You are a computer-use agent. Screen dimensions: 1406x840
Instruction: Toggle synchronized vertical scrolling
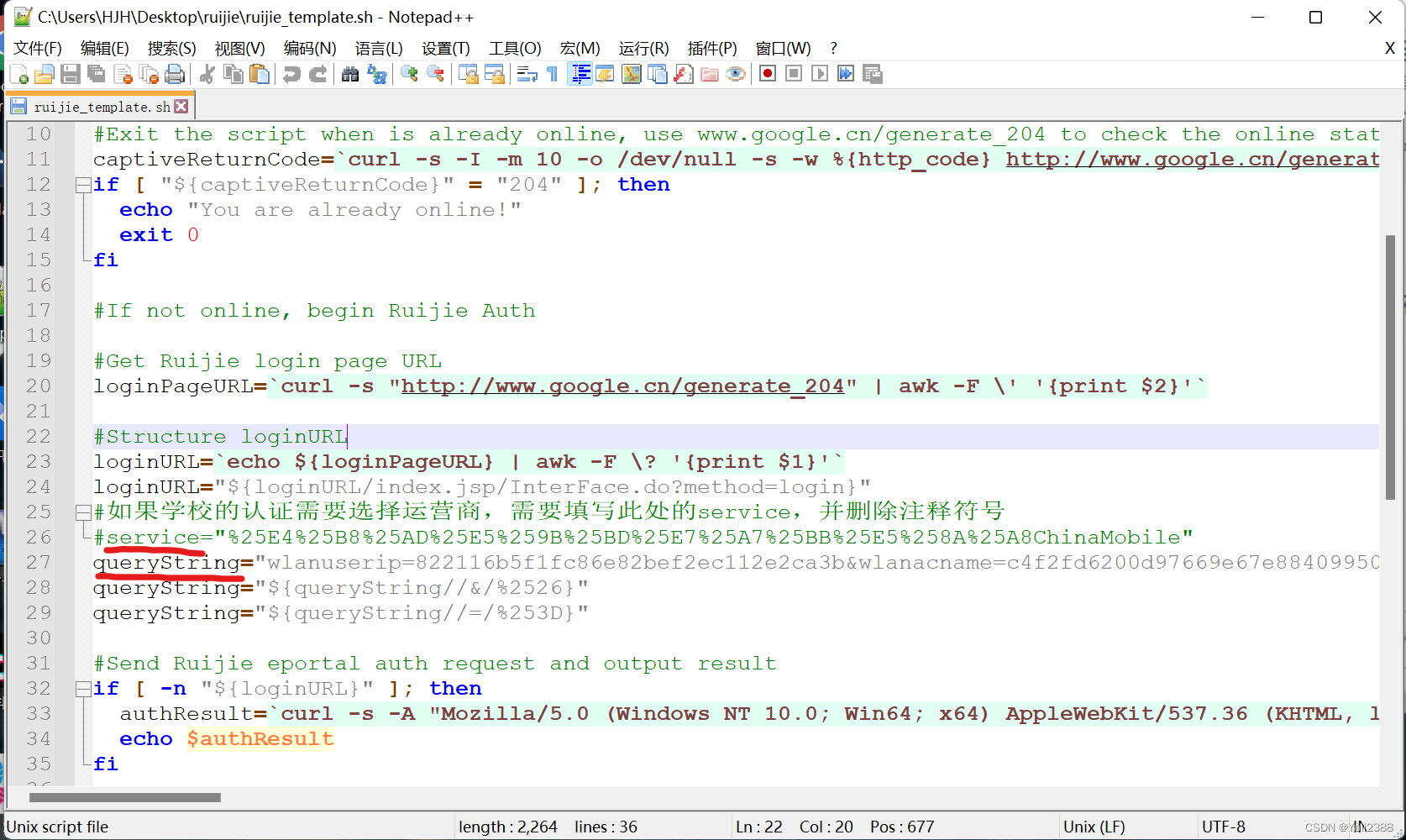pos(469,74)
